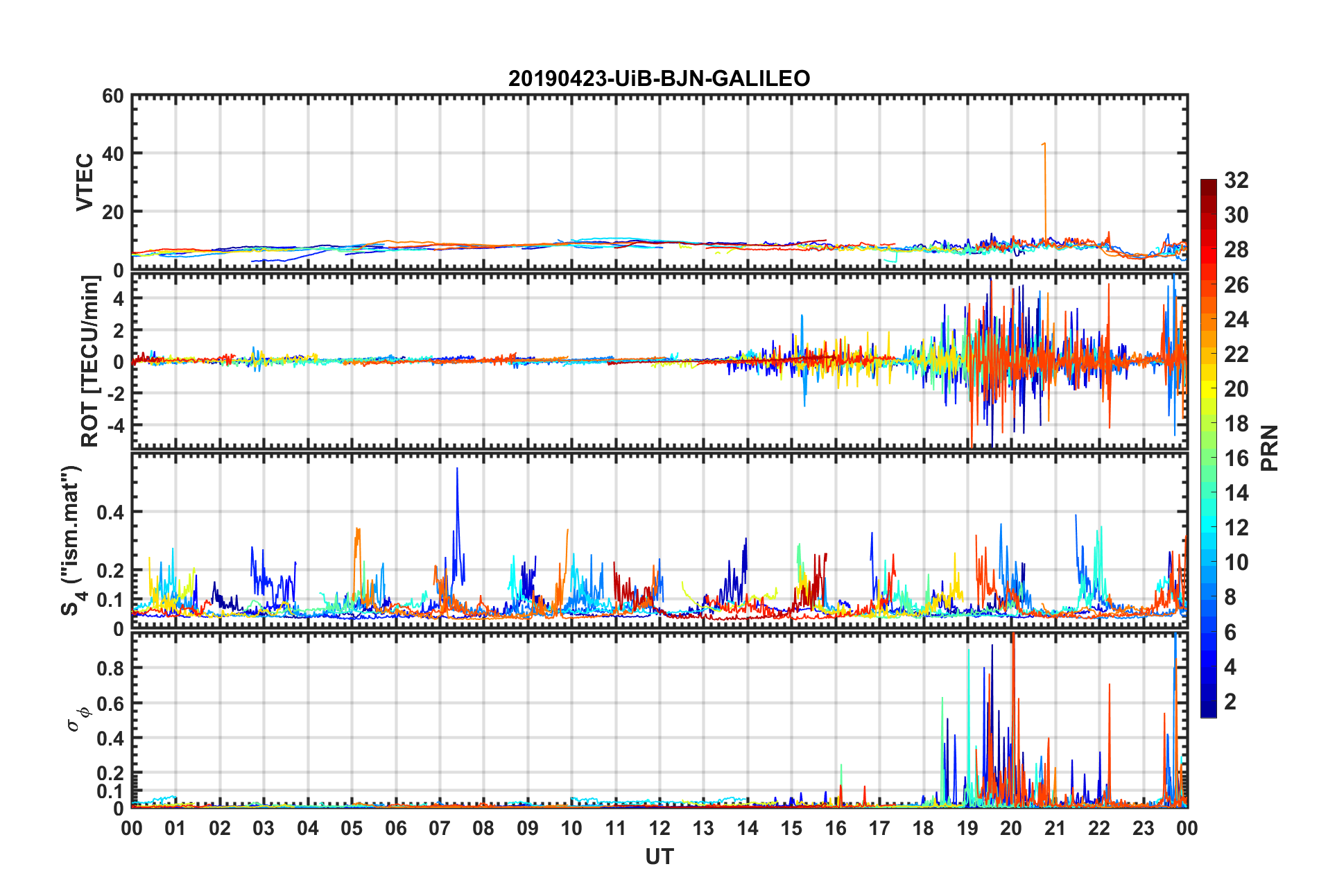Click x-axis hour tick 15
The height and width of the screenshot is (896, 1319).
(791, 828)
